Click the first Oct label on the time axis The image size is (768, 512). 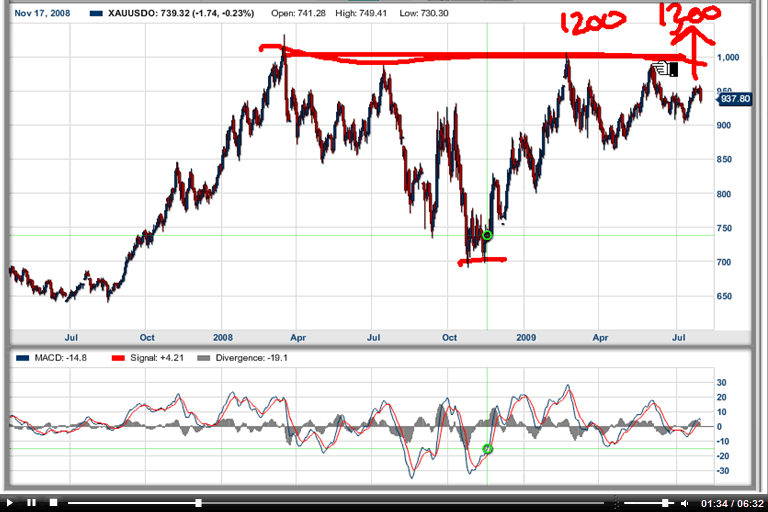point(147,338)
